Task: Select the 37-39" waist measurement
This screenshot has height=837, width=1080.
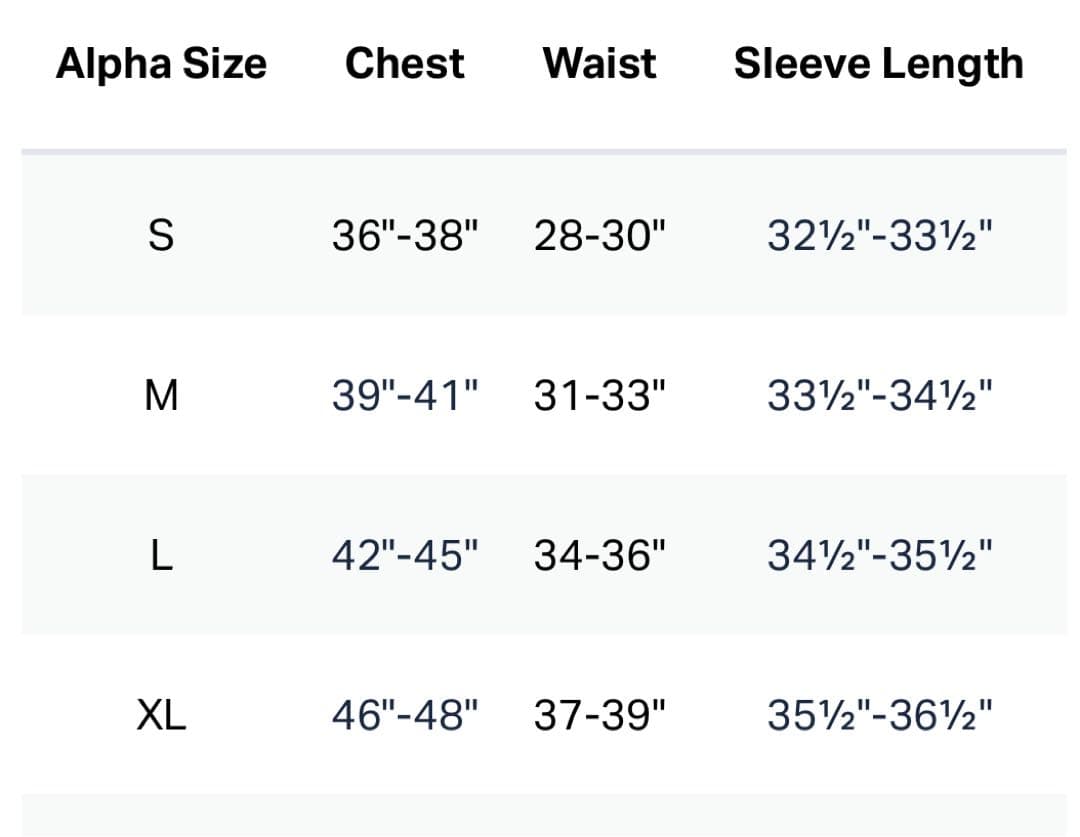Action: click(x=599, y=715)
